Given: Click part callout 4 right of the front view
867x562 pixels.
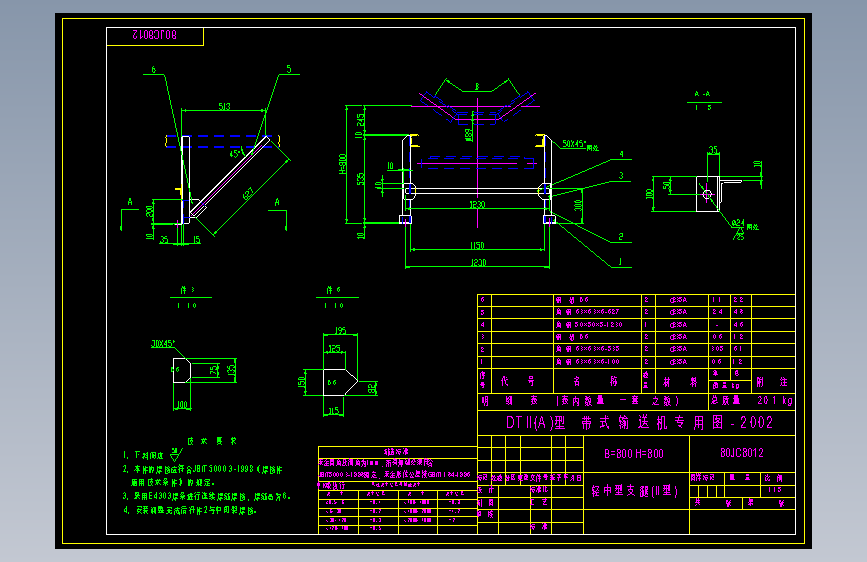Looking at the screenshot, I should point(621,154).
